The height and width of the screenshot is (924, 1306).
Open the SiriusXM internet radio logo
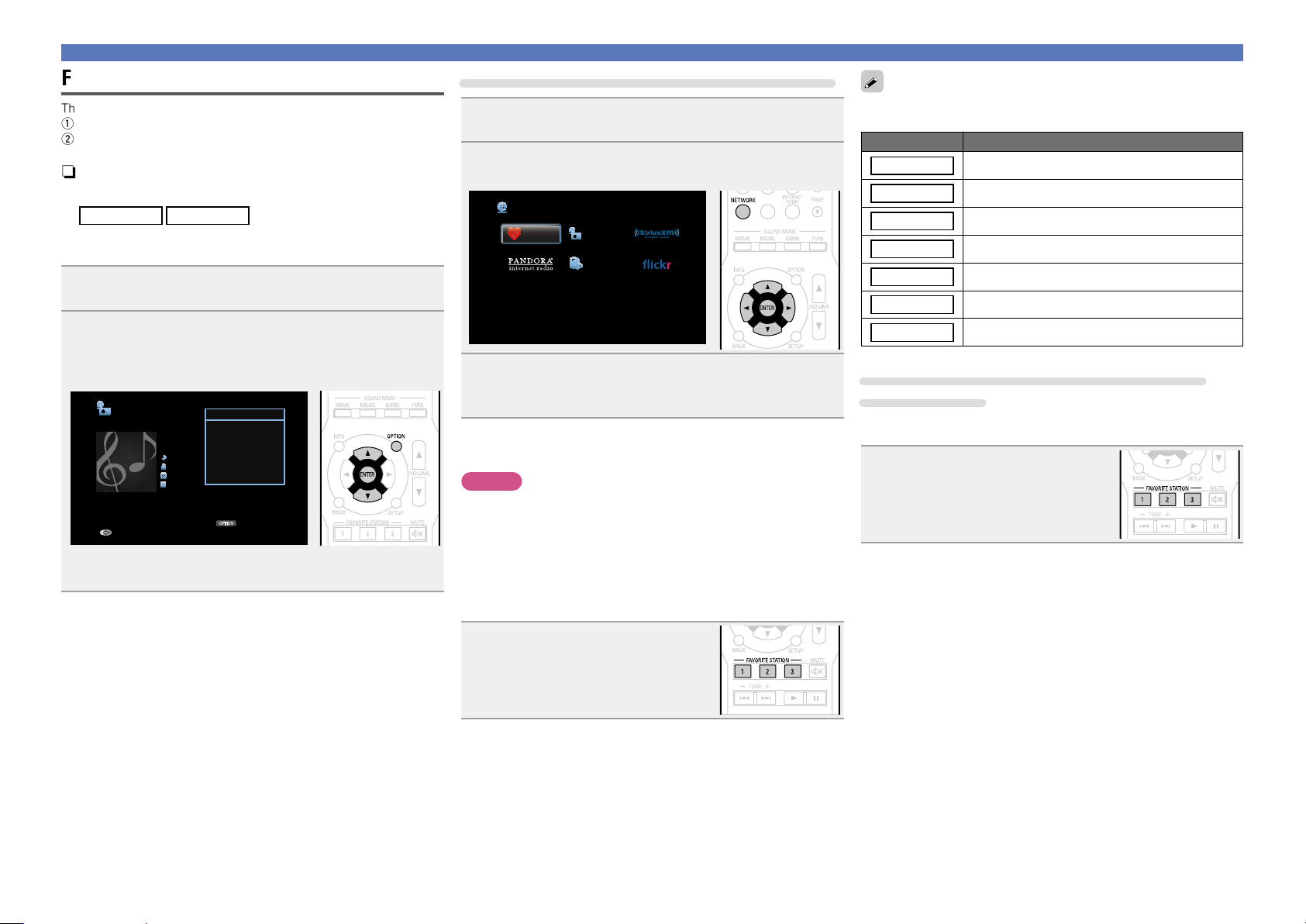click(656, 233)
